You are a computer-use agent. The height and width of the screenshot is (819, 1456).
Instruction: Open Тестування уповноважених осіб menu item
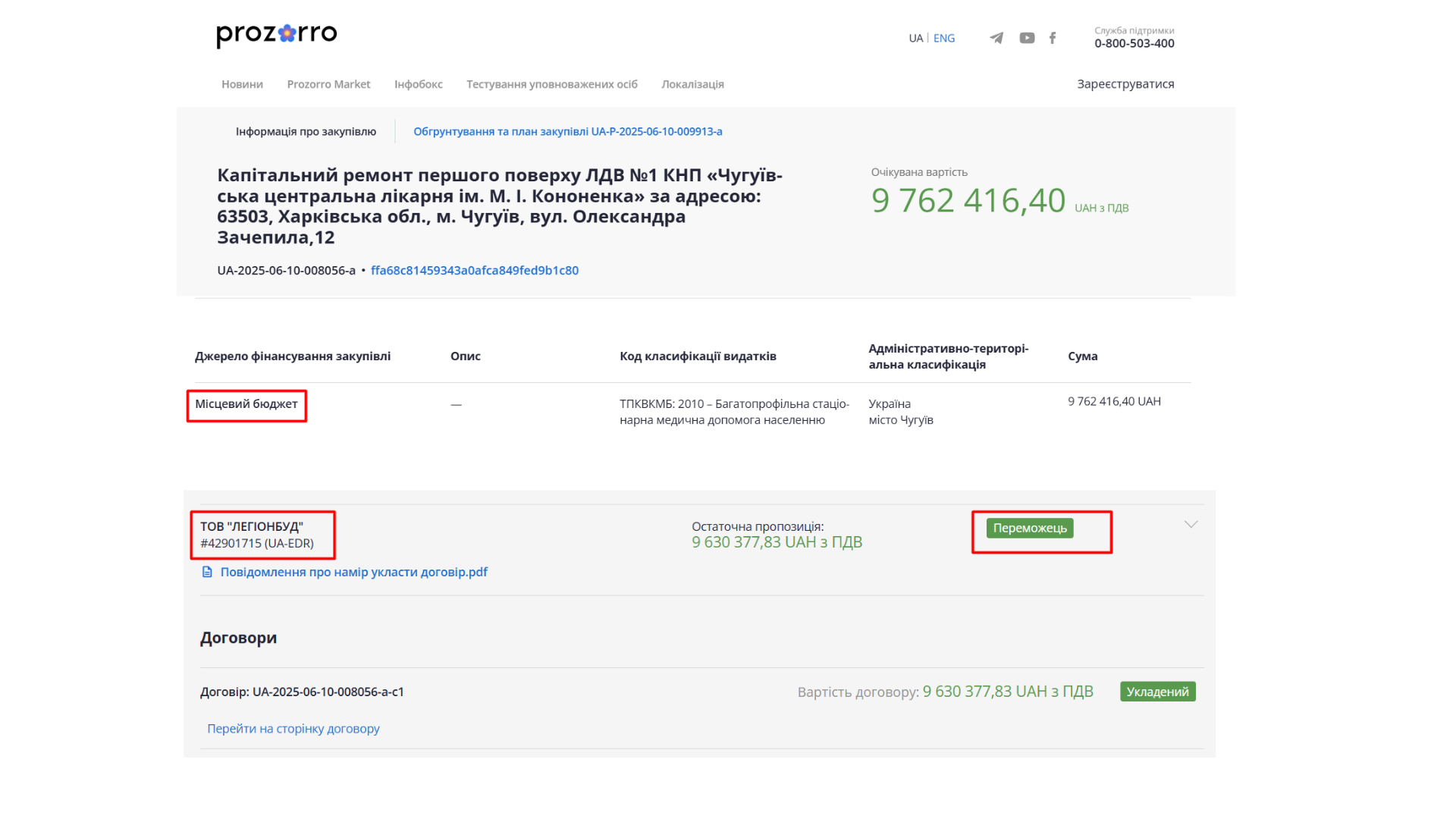click(552, 84)
